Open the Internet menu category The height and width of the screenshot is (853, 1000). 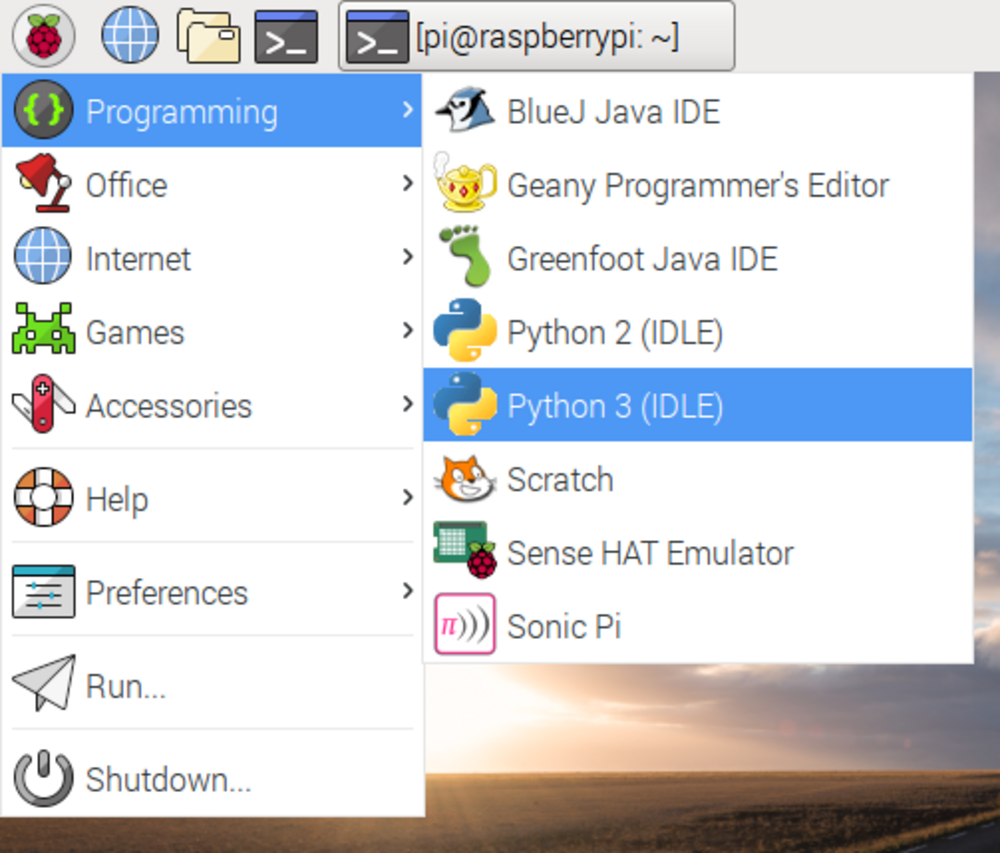coord(212,257)
